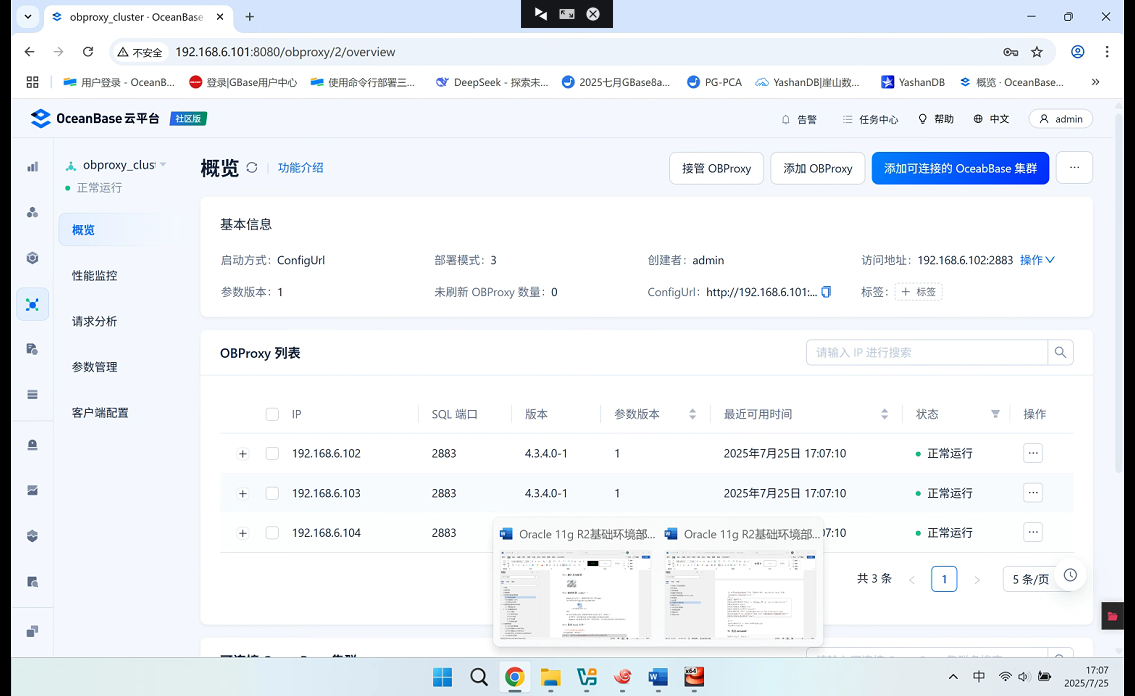Open actions menu for 192.168.6.102 row
Screen dimensions: 1135x696
click(1033, 454)
